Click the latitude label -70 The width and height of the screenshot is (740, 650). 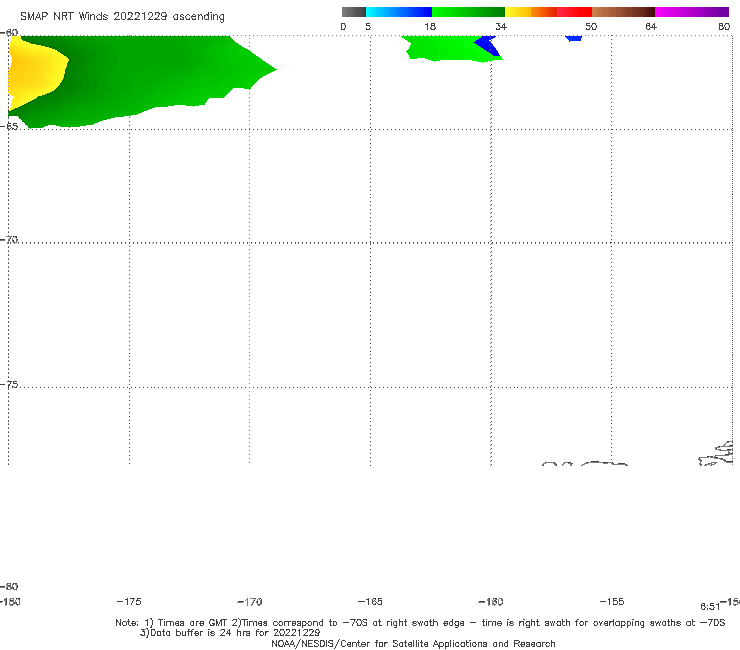point(9,240)
